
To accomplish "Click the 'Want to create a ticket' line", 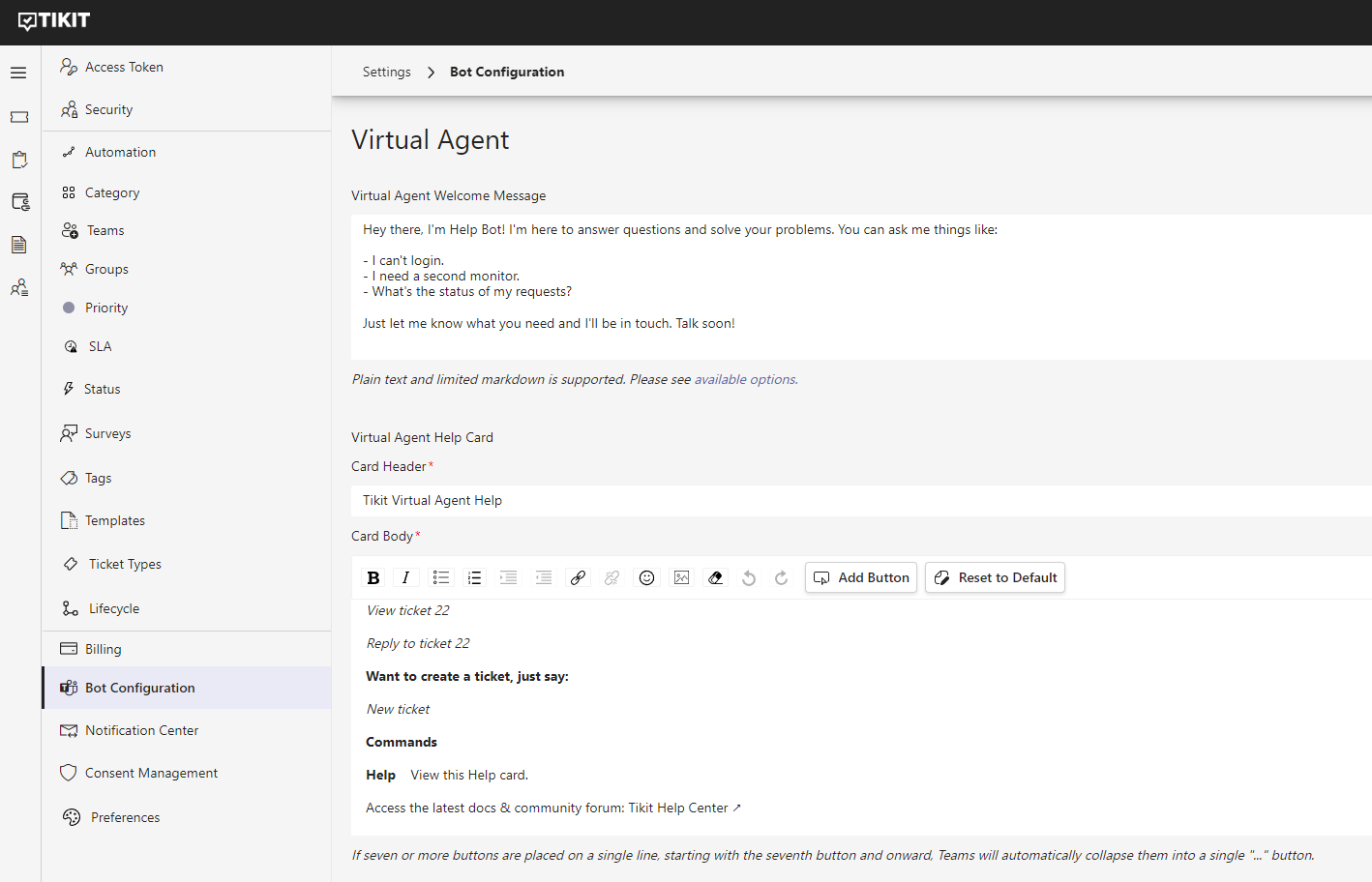I will tap(467, 676).
